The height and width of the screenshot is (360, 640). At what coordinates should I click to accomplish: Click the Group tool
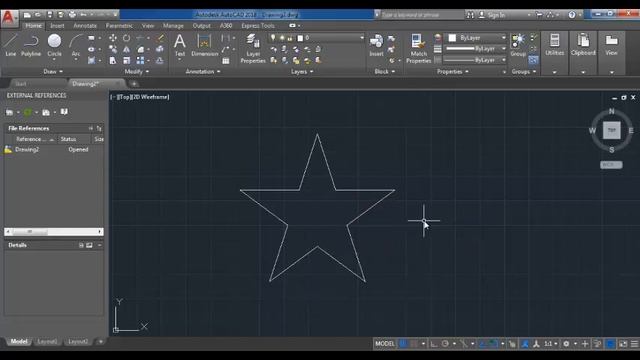[x=518, y=45]
